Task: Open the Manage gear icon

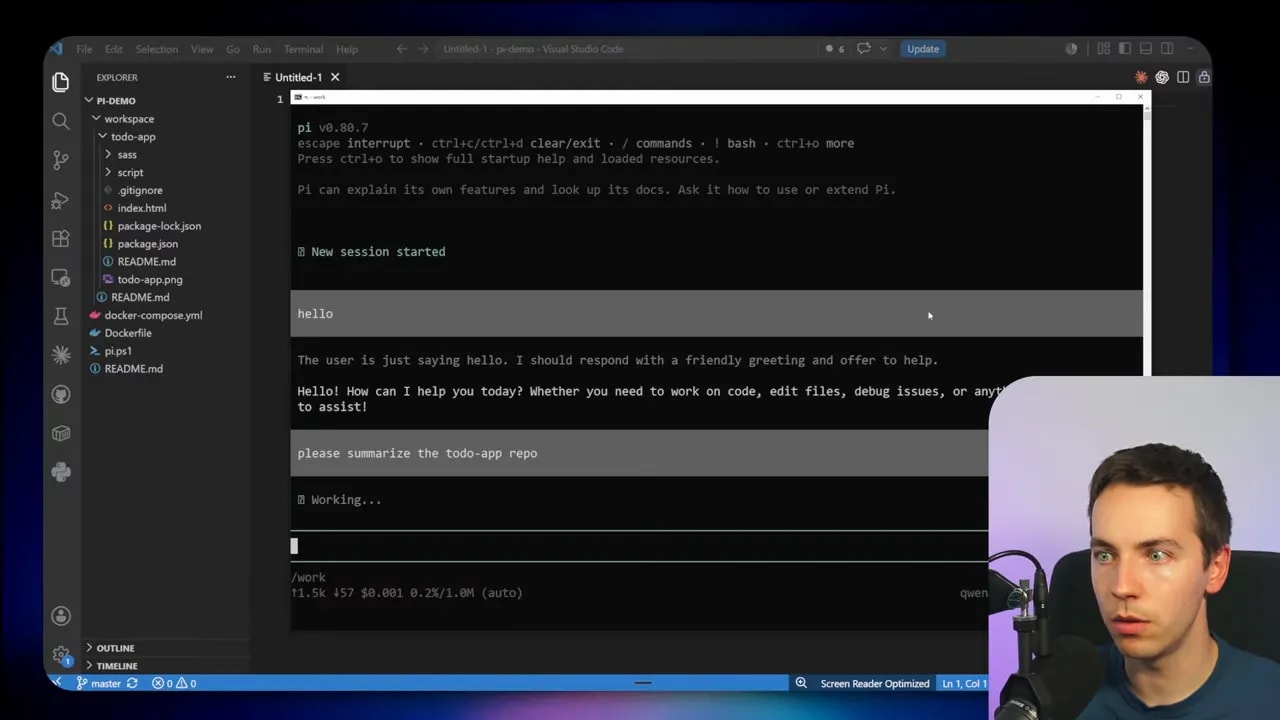Action: click(x=61, y=654)
